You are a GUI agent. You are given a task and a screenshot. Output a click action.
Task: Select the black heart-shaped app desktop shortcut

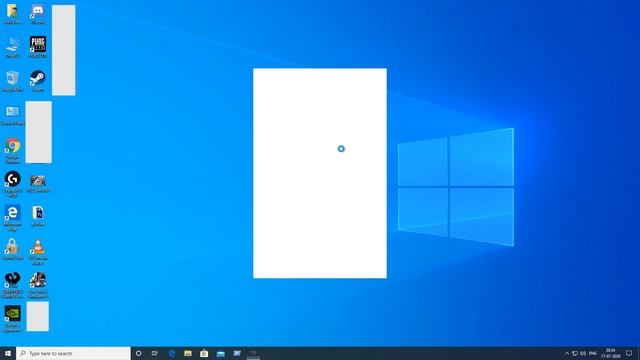pos(12,285)
